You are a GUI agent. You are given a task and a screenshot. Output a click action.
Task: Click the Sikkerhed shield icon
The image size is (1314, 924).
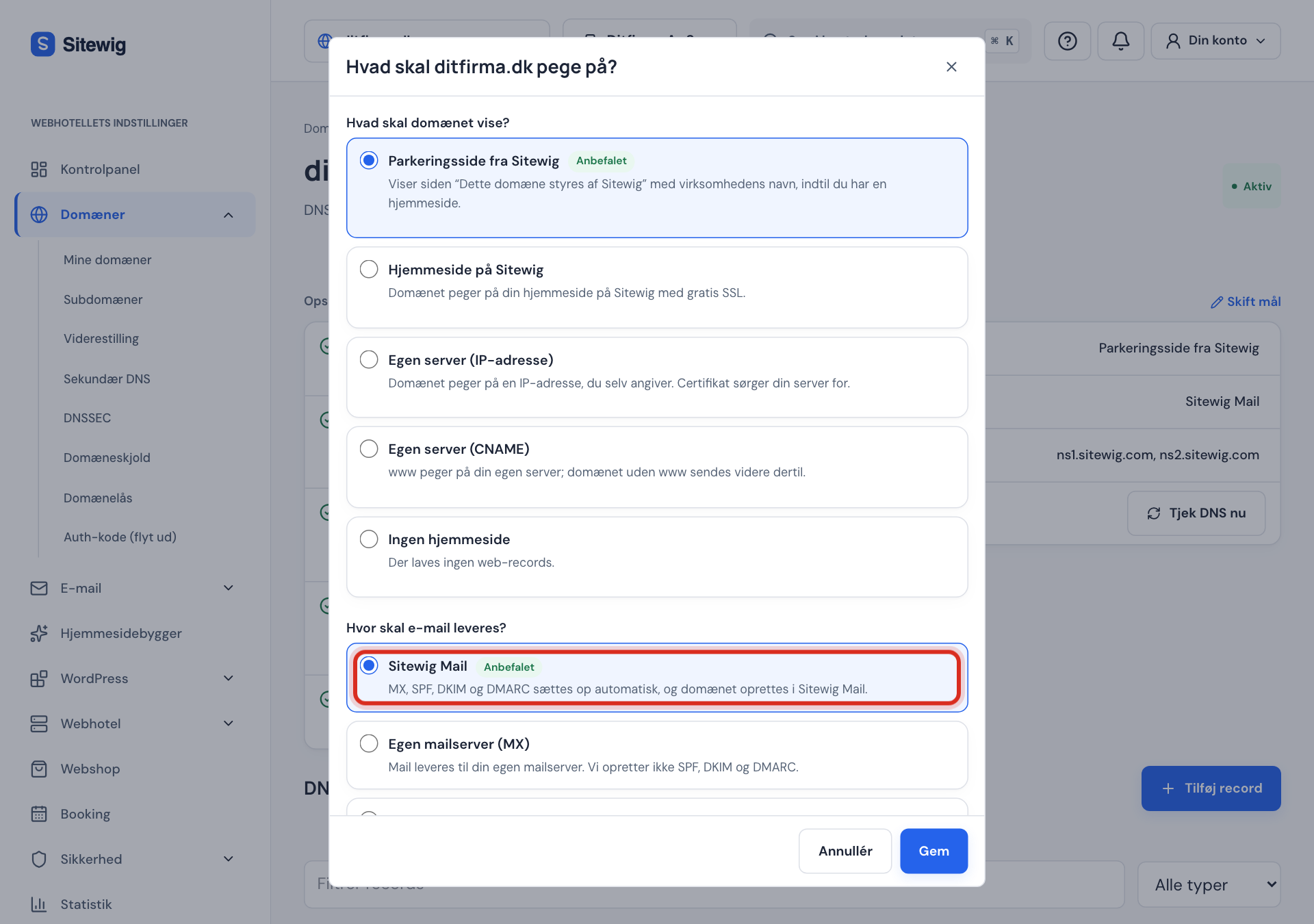39,859
